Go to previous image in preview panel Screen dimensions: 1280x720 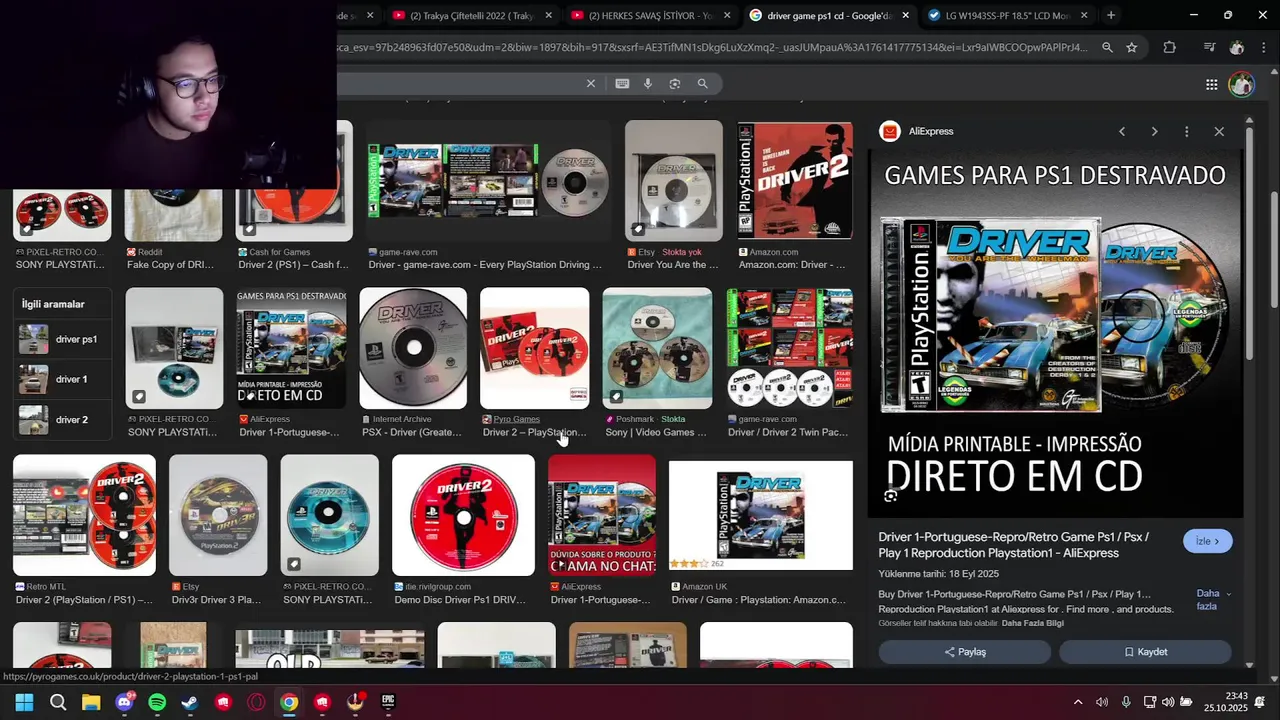[1122, 132]
